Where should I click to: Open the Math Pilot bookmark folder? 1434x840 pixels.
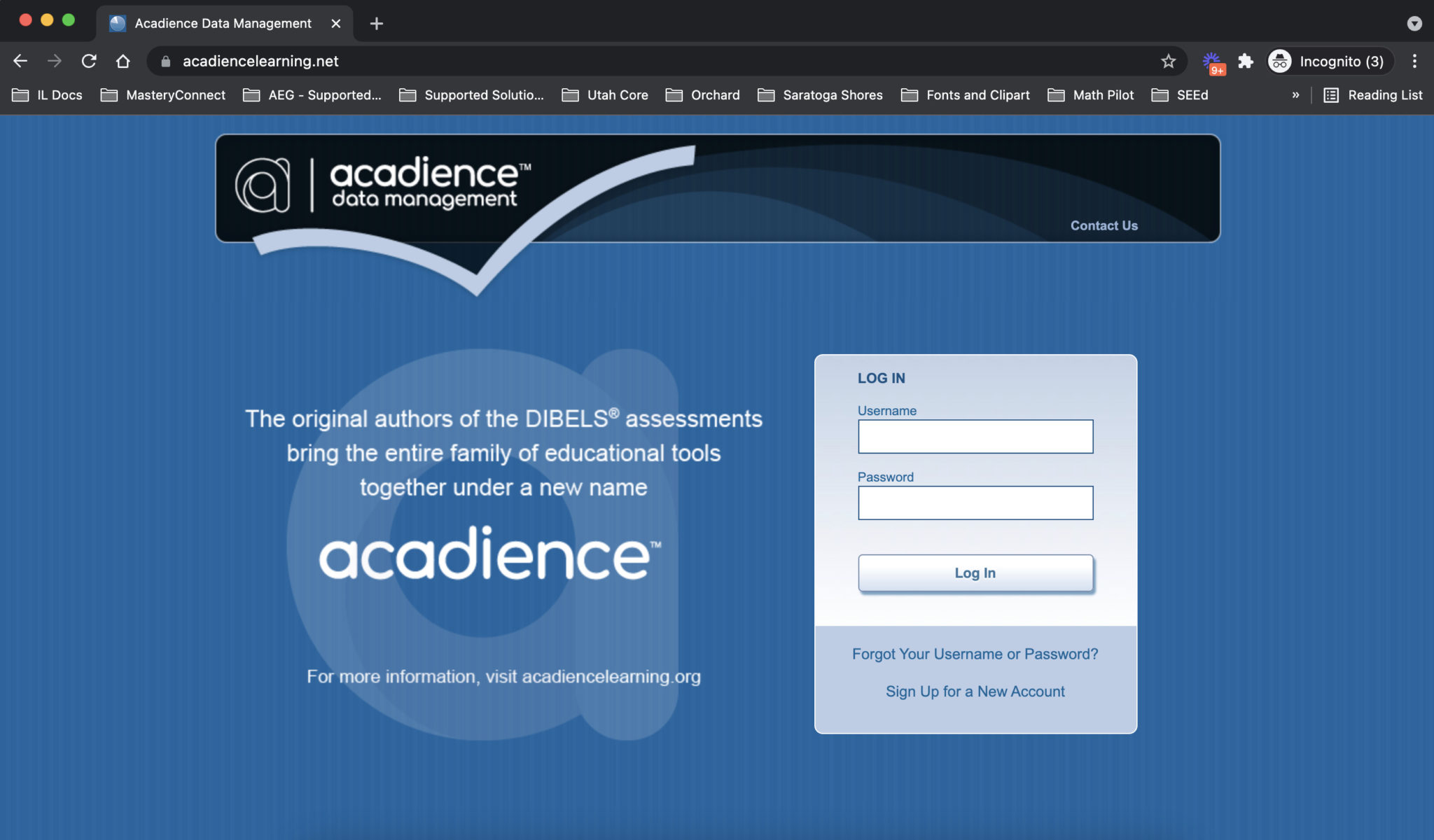pyautogui.click(x=1090, y=94)
